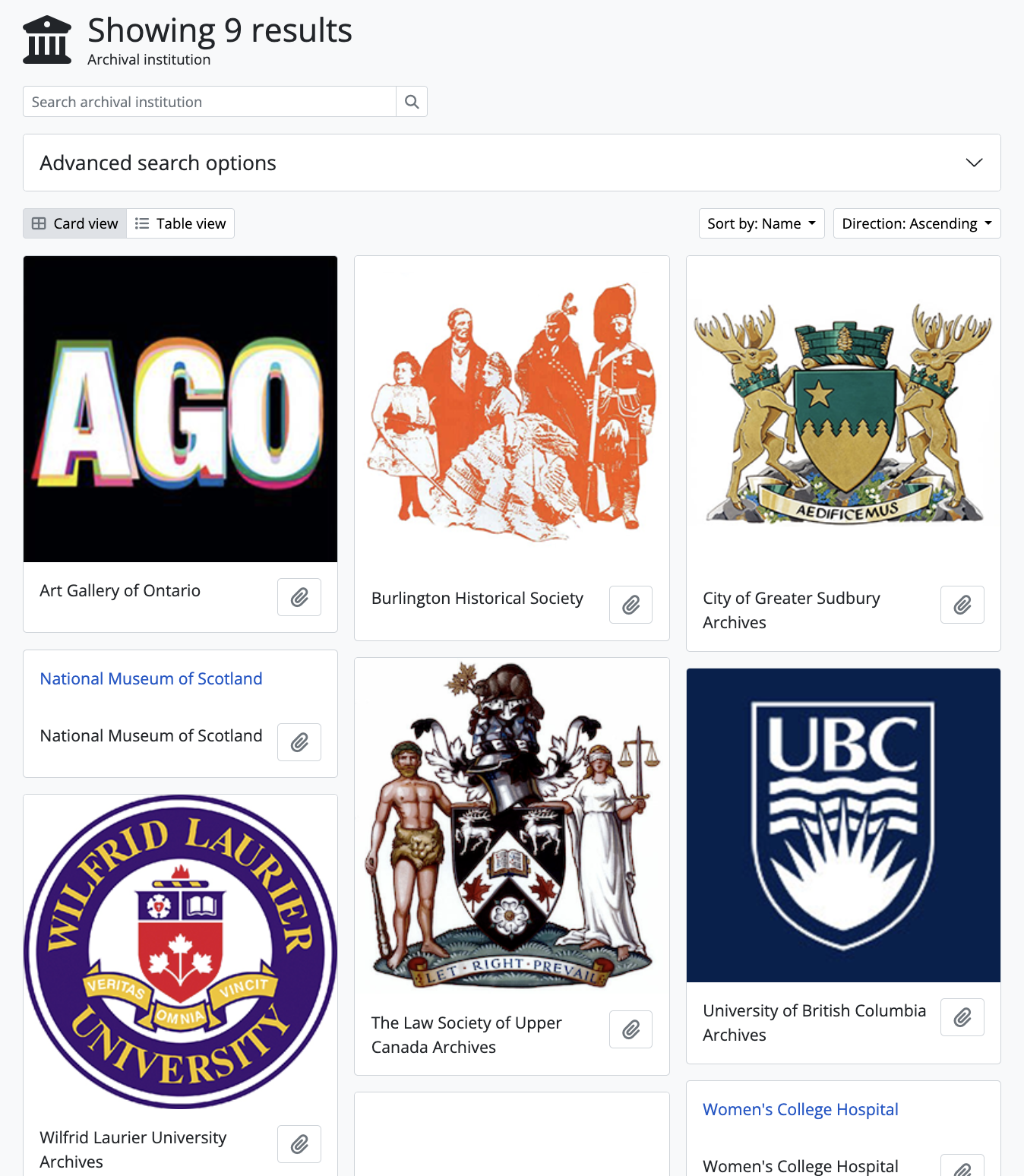Click the Greater Sudbury coat of arms
1024x1176 pixels.
point(843,414)
